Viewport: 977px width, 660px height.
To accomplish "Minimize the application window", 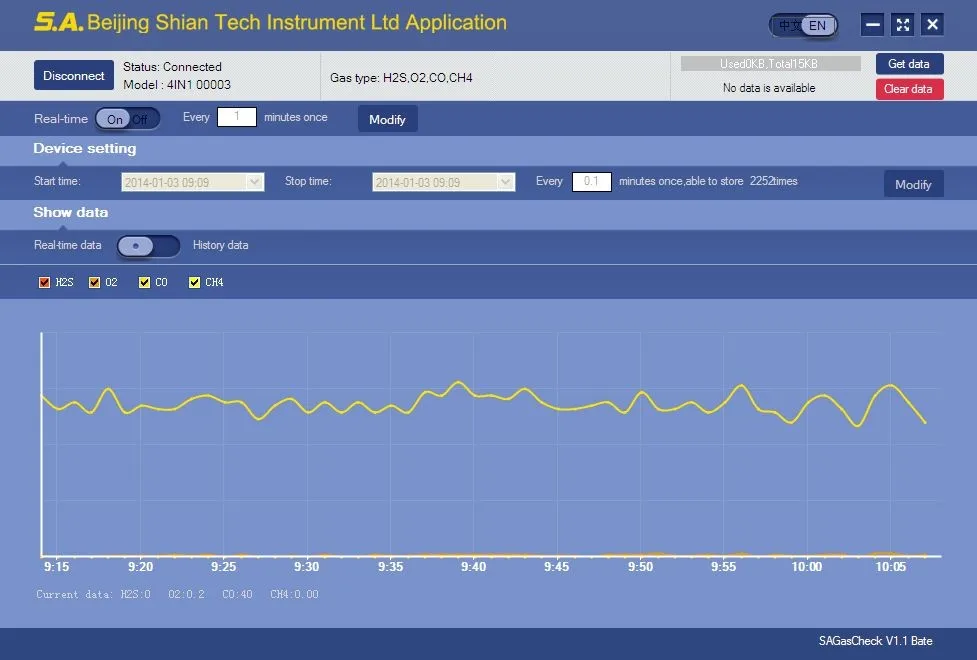I will pyautogui.click(x=873, y=25).
